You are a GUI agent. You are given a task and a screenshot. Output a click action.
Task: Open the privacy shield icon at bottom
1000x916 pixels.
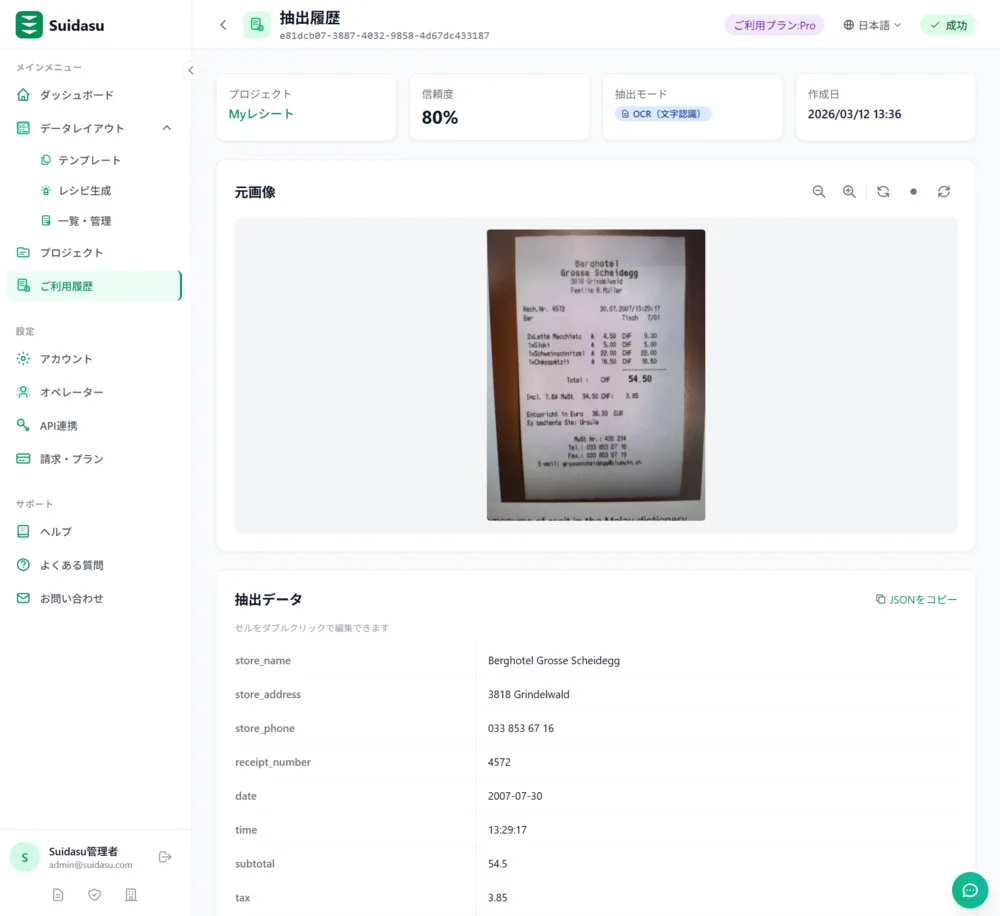(x=94, y=895)
